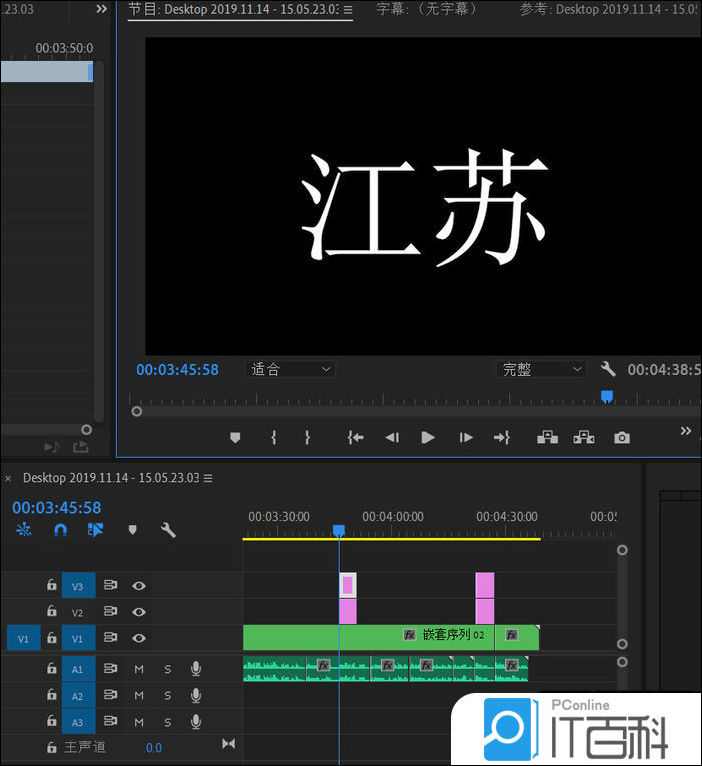This screenshot has width=702, height=766.
Task: Toggle V2 track eye visibility
Action: point(139,612)
